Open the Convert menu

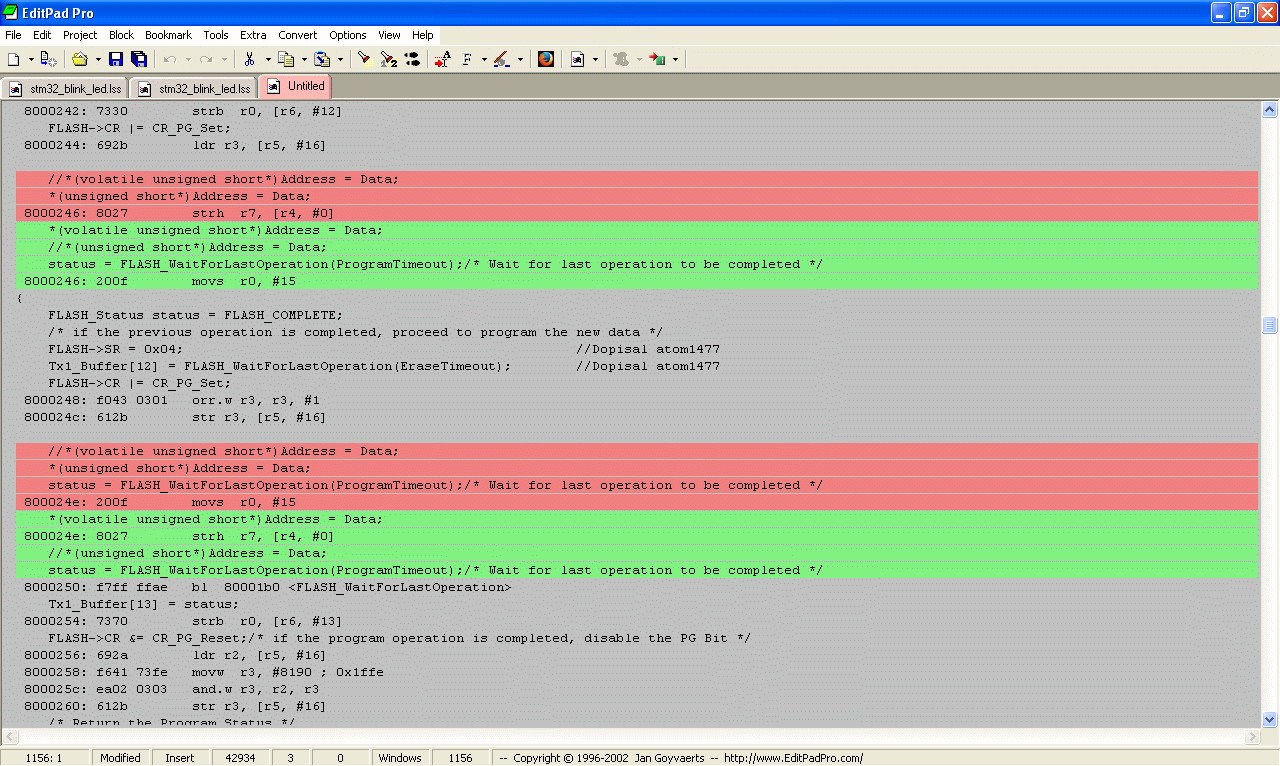click(297, 35)
